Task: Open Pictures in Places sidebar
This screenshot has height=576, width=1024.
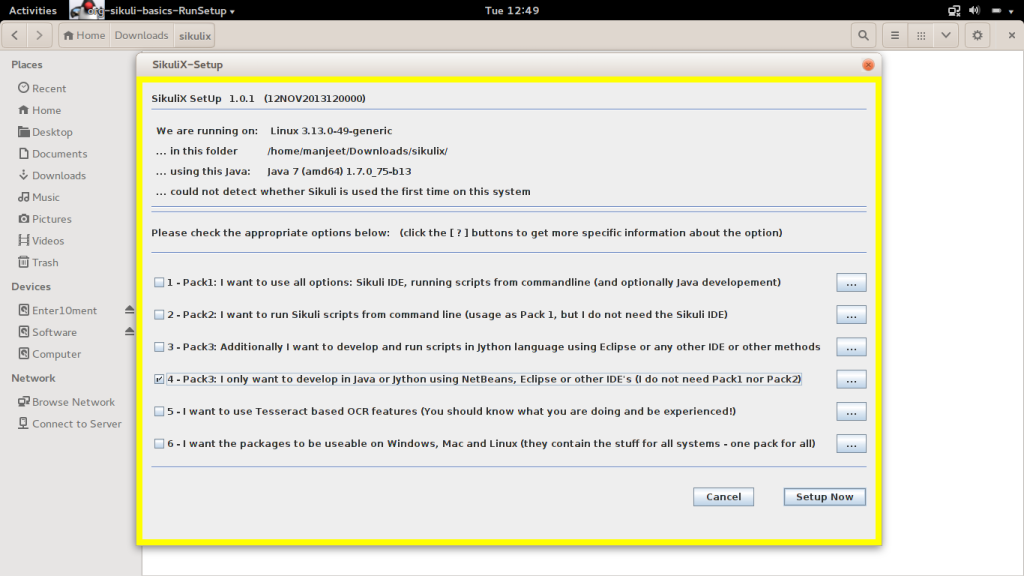Action: click(x=45, y=219)
